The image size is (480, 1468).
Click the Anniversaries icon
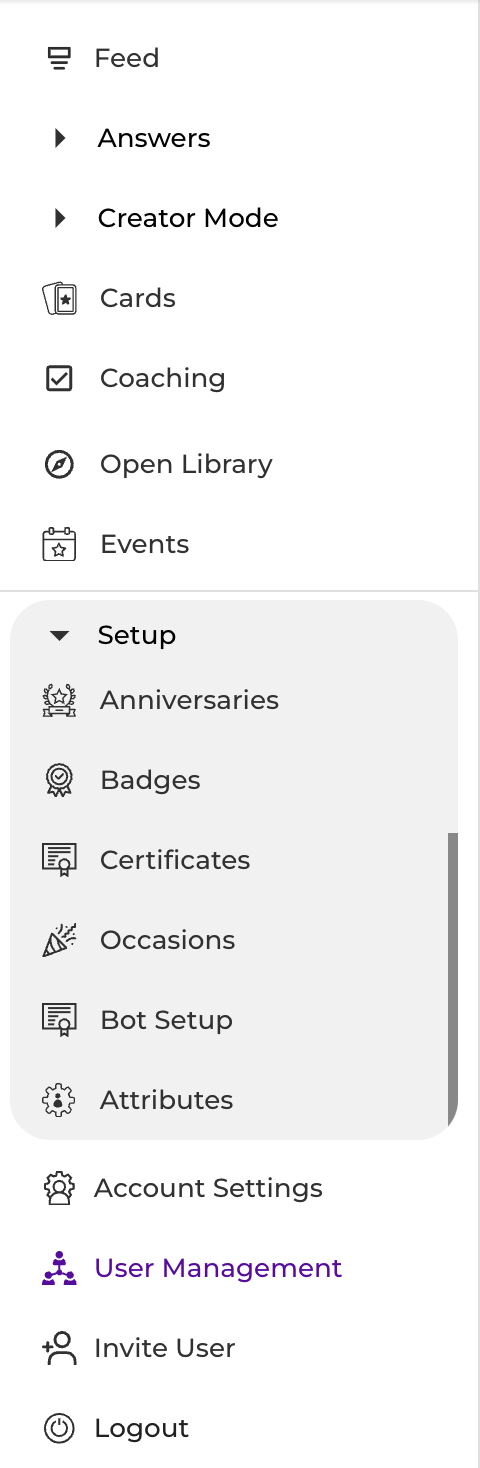click(x=59, y=700)
